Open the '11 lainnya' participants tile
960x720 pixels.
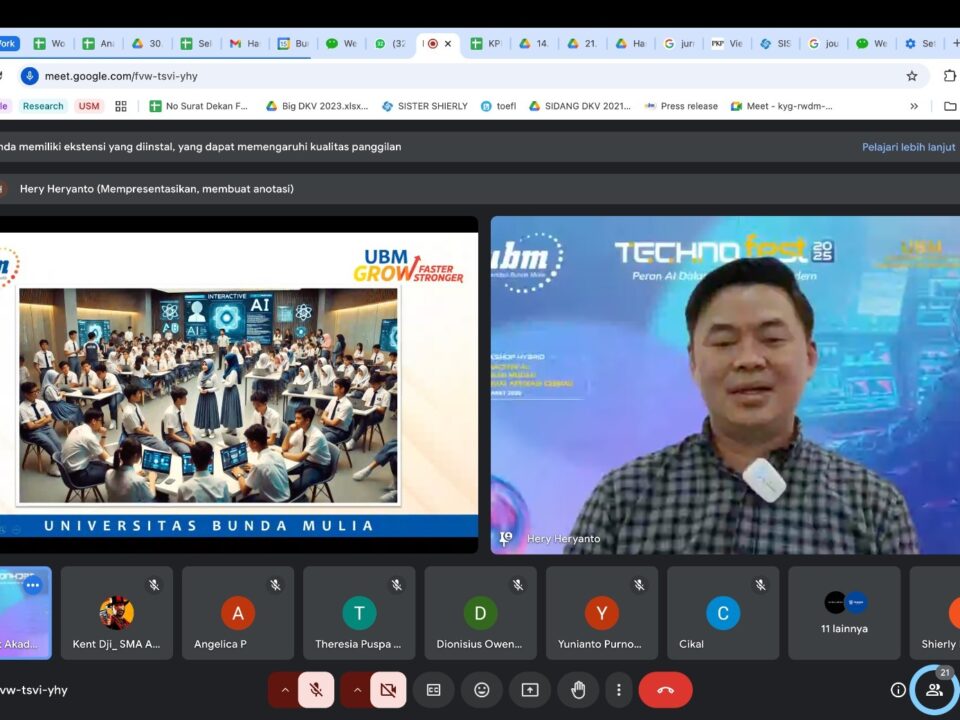pos(844,613)
